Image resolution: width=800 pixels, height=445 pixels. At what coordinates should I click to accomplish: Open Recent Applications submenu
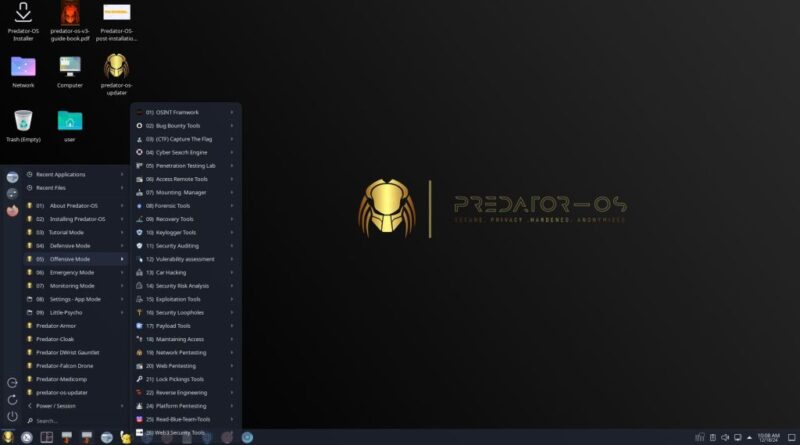point(76,175)
